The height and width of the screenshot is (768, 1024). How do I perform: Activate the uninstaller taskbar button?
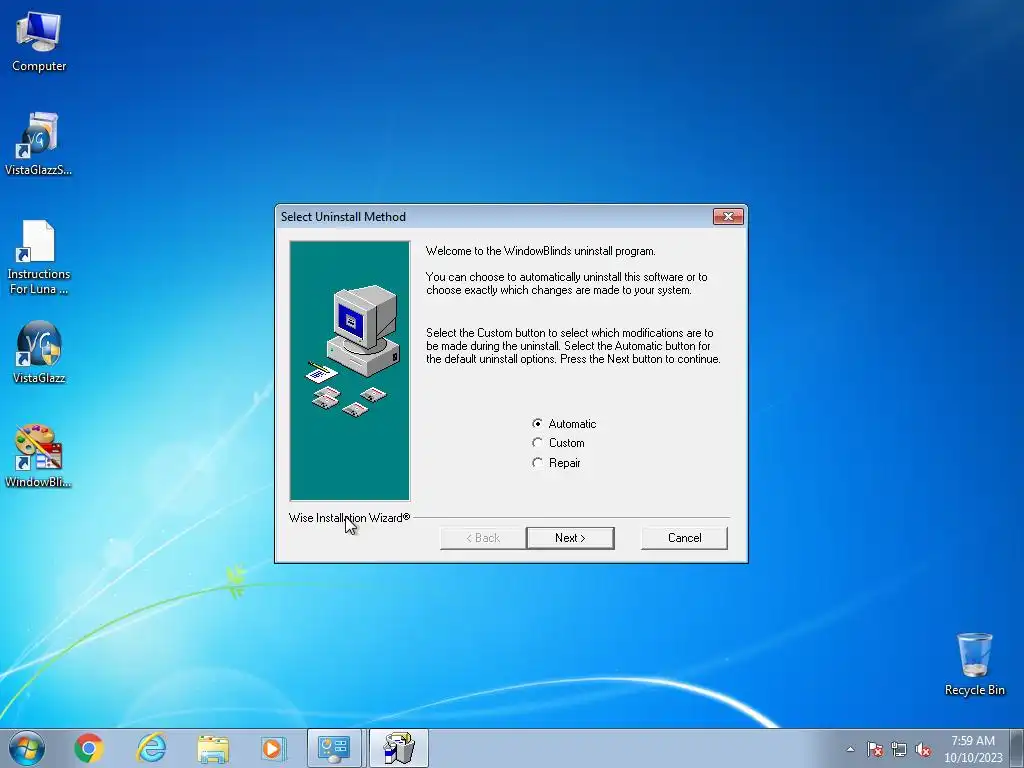pos(398,748)
